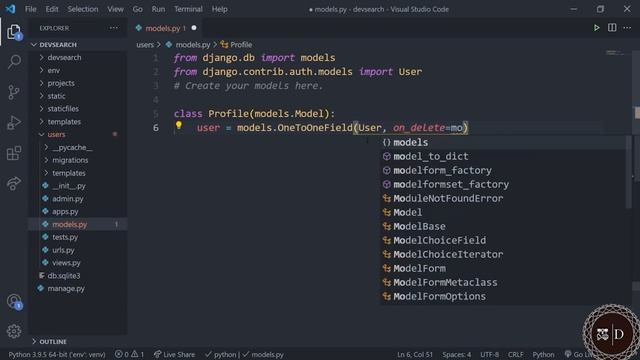The height and width of the screenshot is (360, 640).
Task: Open the Selection menu
Action: click(83, 9)
